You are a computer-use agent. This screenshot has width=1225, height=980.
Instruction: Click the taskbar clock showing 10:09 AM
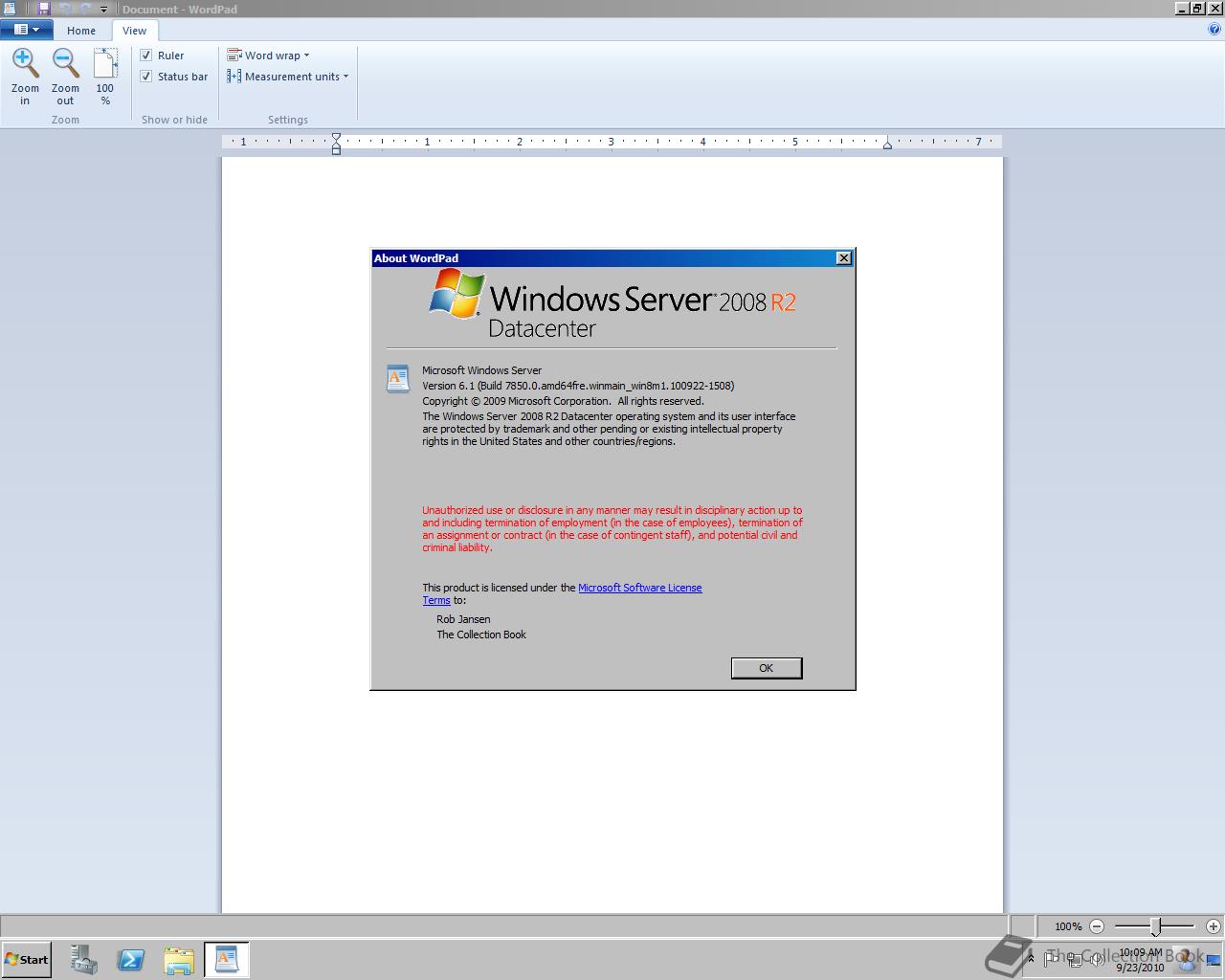1140,959
